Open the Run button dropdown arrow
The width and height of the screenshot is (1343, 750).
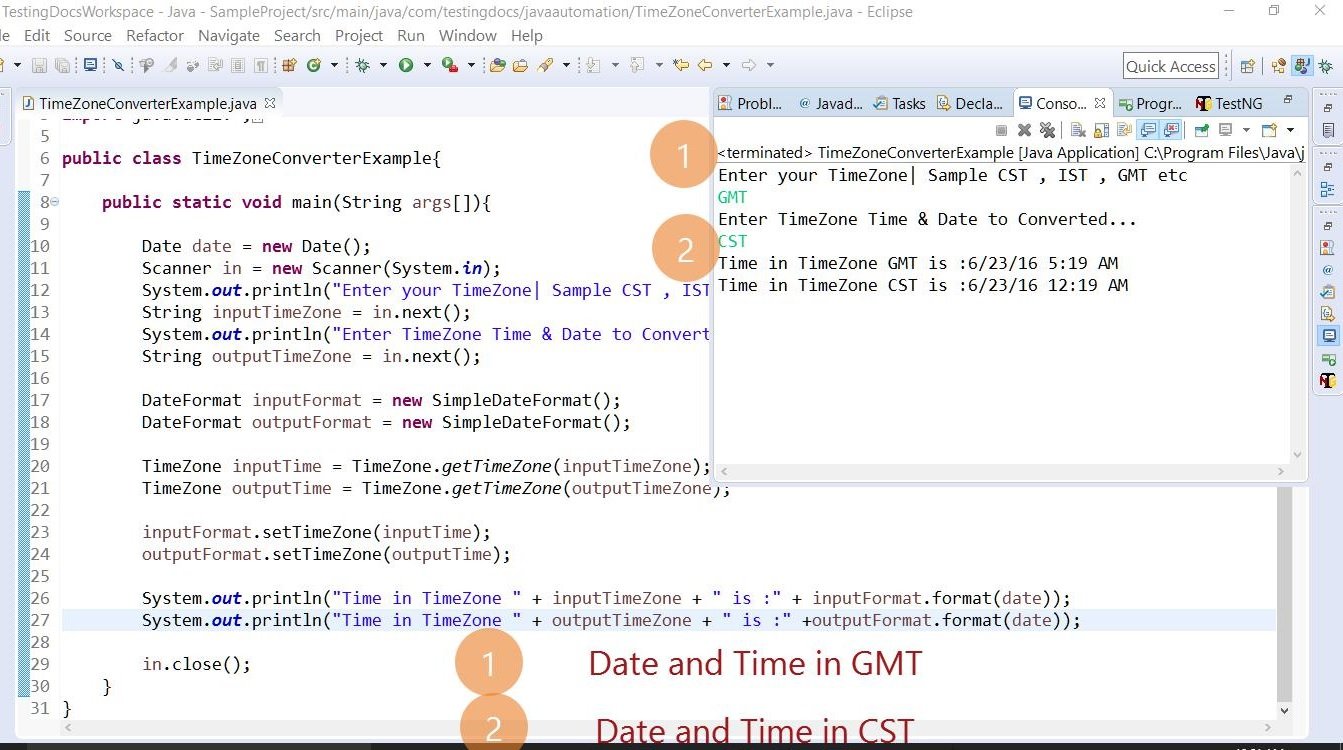(x=427, y=66)
